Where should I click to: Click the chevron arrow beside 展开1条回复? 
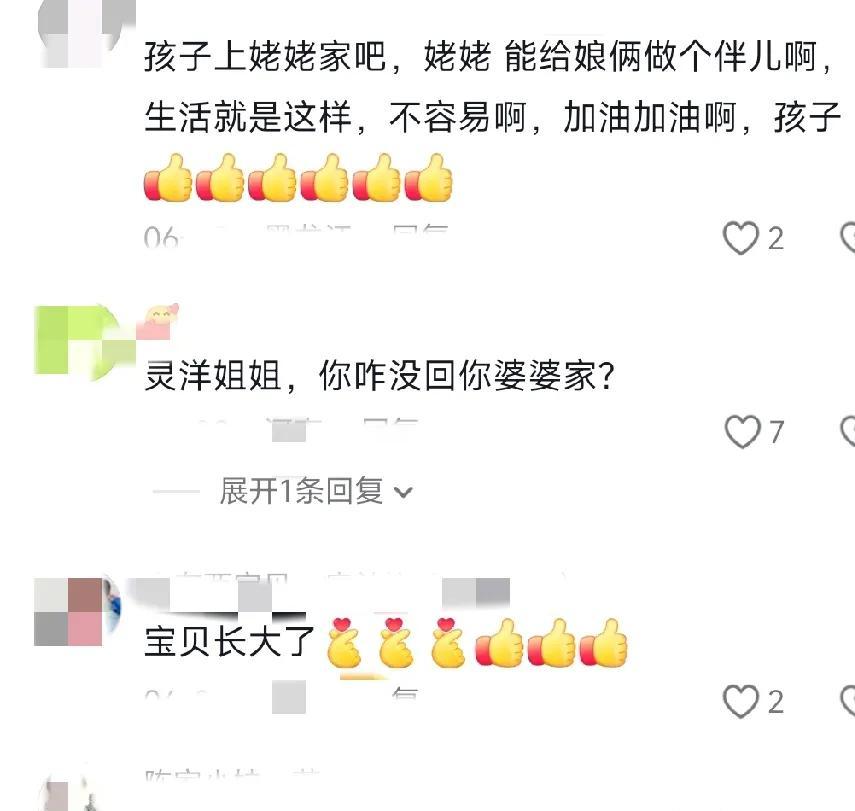click(x=403, y=492)
